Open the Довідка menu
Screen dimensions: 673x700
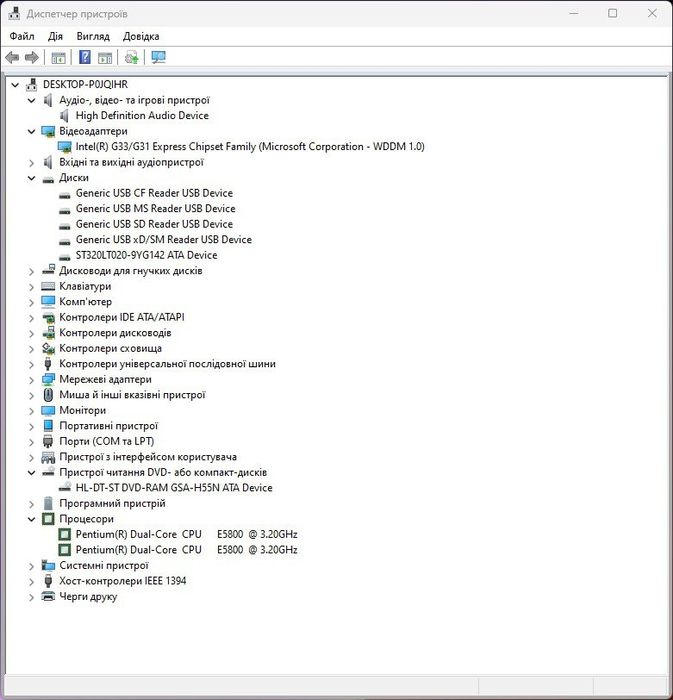[141, 36]
